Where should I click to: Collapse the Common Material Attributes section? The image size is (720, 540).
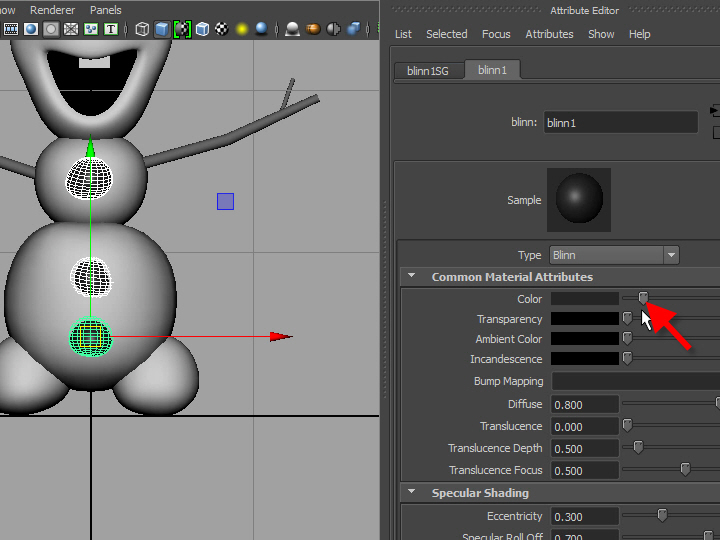(412, 277)
